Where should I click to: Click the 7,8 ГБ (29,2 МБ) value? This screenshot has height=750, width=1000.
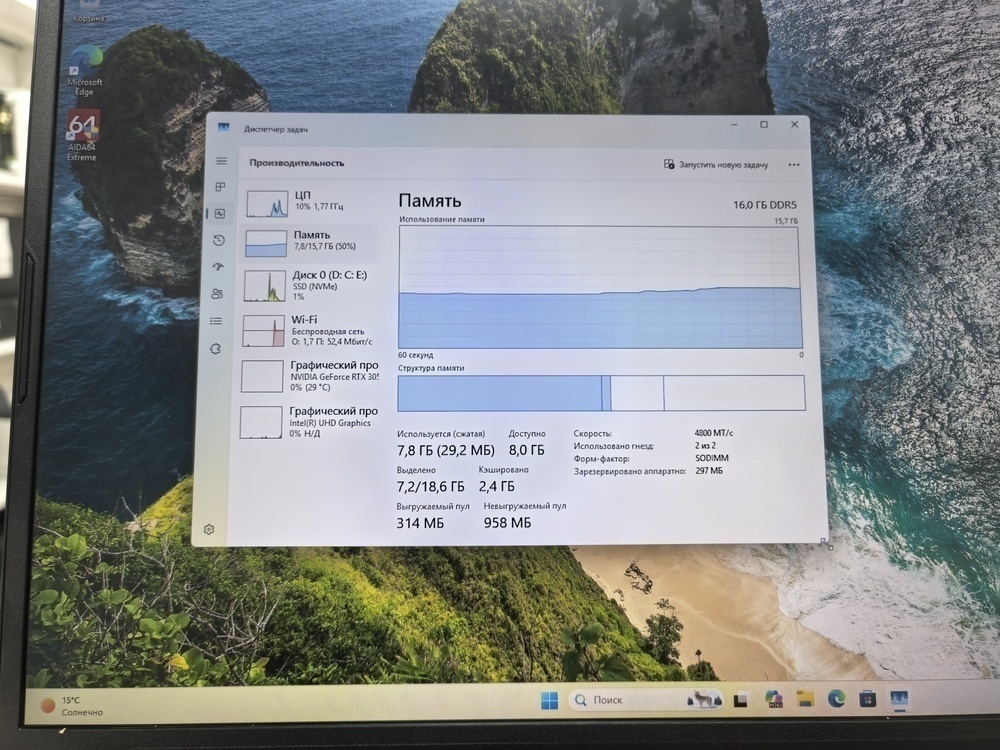(446, 450)
